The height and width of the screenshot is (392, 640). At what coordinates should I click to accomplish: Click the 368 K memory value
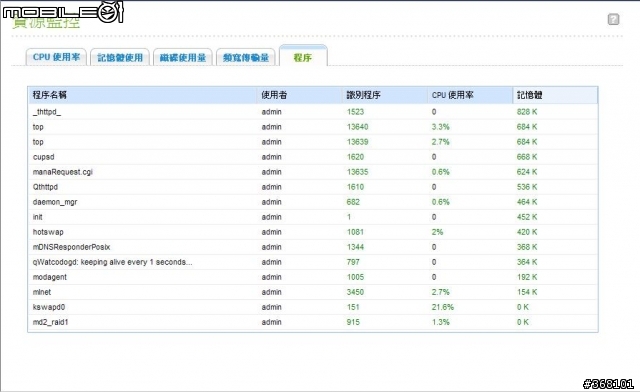[527, 247]
